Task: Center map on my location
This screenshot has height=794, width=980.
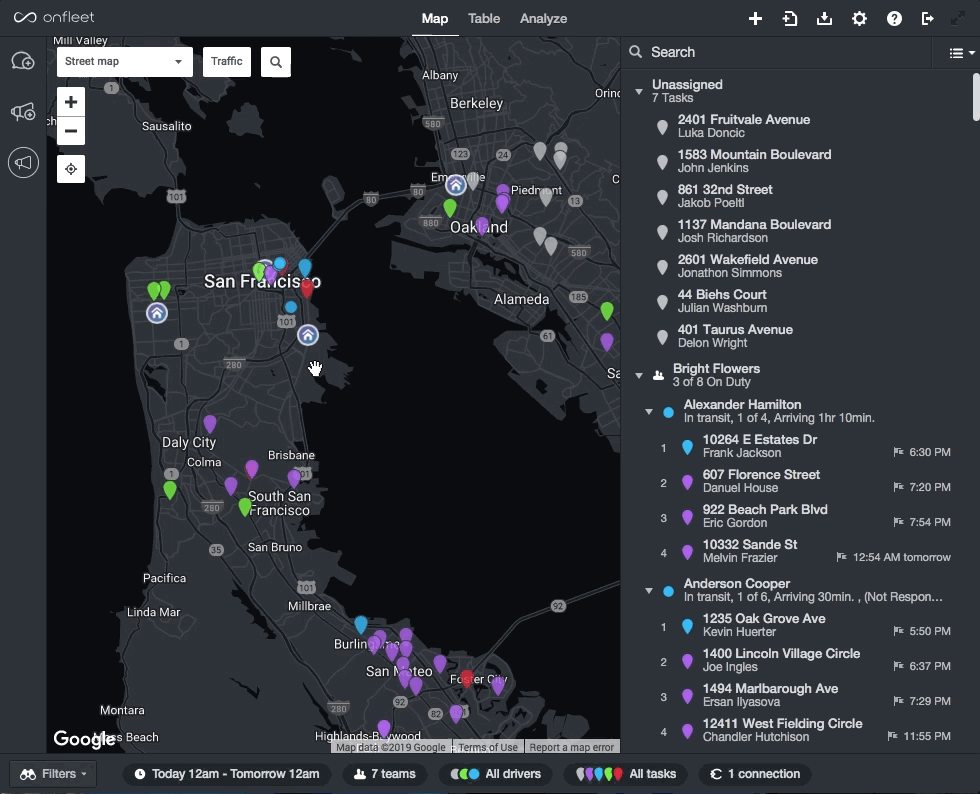Action: 71,169
